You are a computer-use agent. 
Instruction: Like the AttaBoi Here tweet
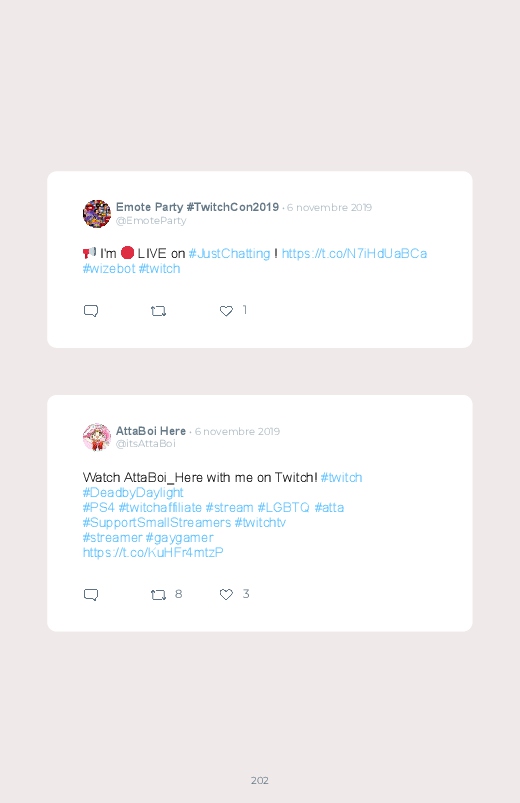(226, 594)
